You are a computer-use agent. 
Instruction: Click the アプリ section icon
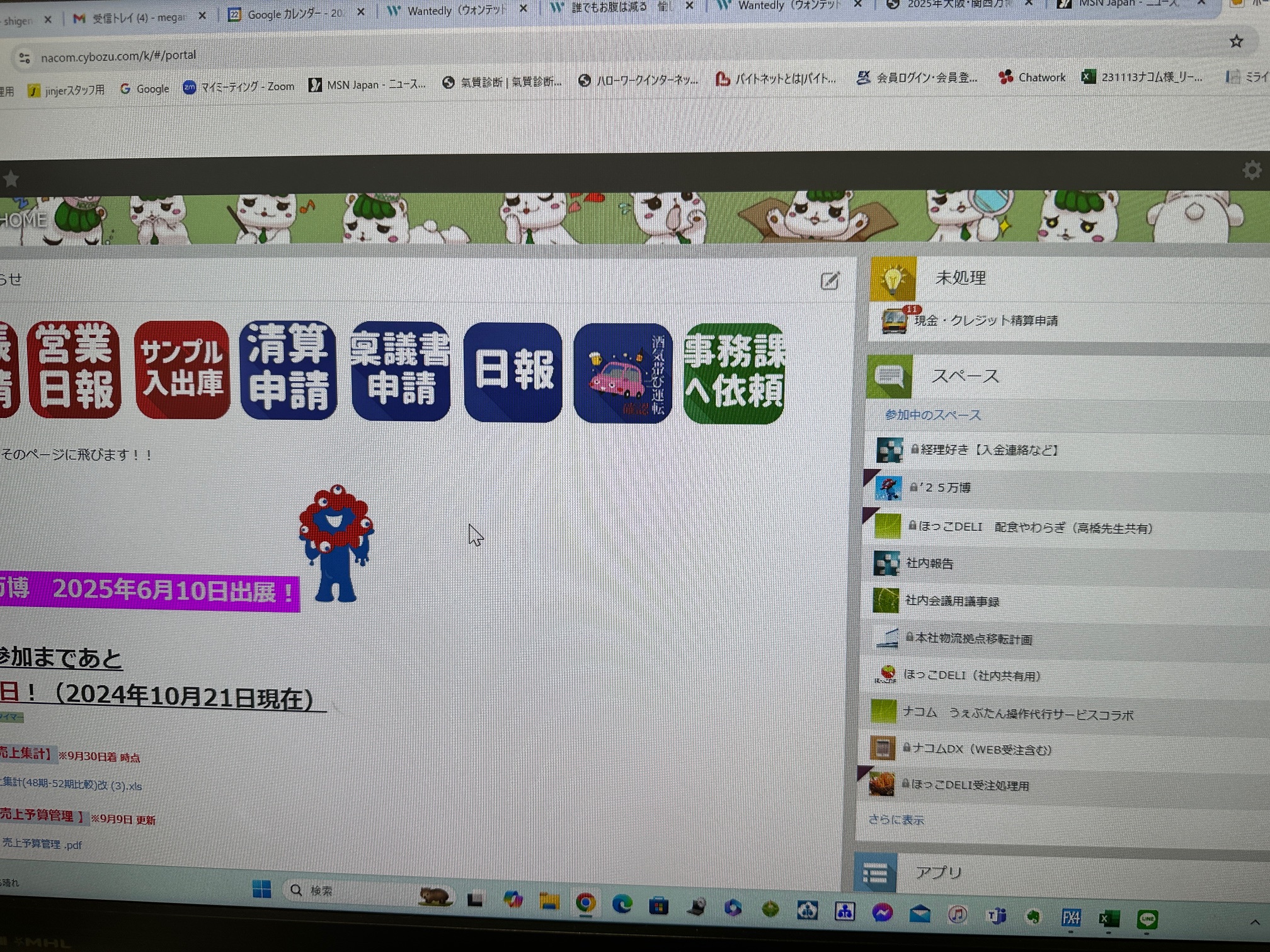point(874,873)
